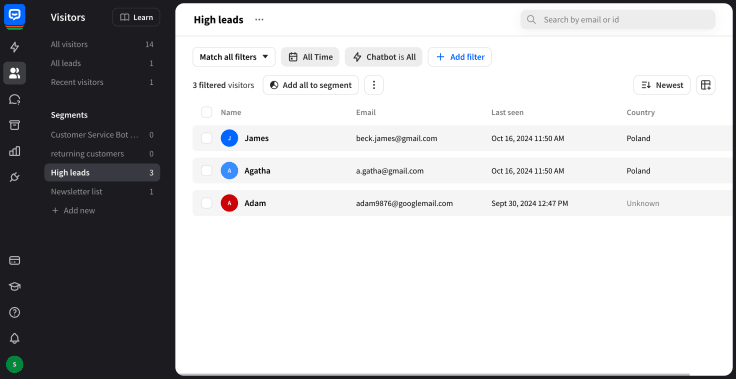Open the vertical dots more options menu
This screenshot has width=736, height=379.
[x=374, y=85]
